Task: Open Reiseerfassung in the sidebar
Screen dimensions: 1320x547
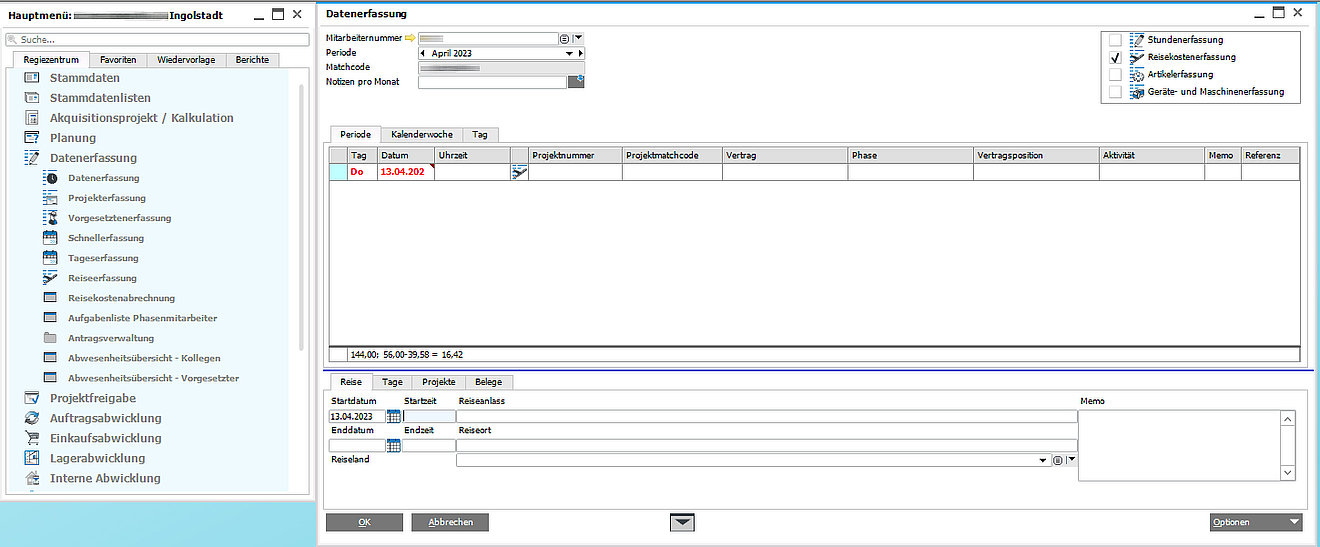Action: [102, 278]
